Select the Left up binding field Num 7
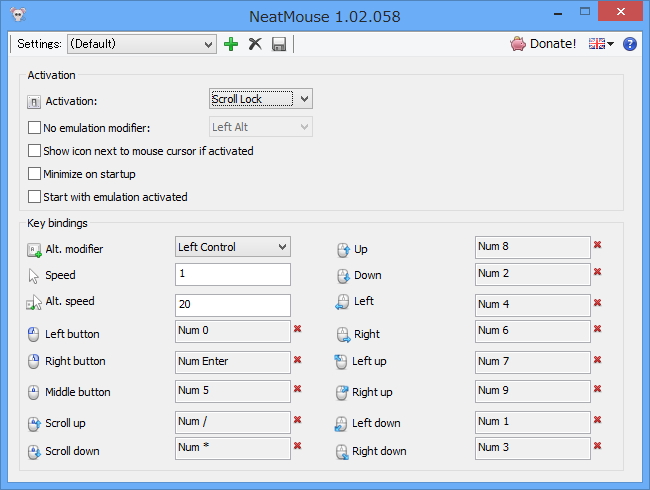The image size is (650, 490). (533, 362)
